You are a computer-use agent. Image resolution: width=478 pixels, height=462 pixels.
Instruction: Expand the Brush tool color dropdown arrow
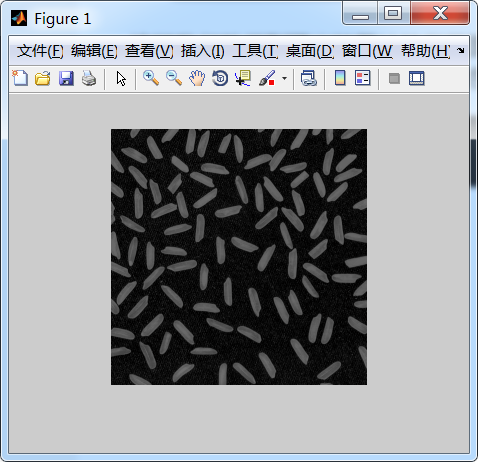pyautogui.click(x=284, y=79)
